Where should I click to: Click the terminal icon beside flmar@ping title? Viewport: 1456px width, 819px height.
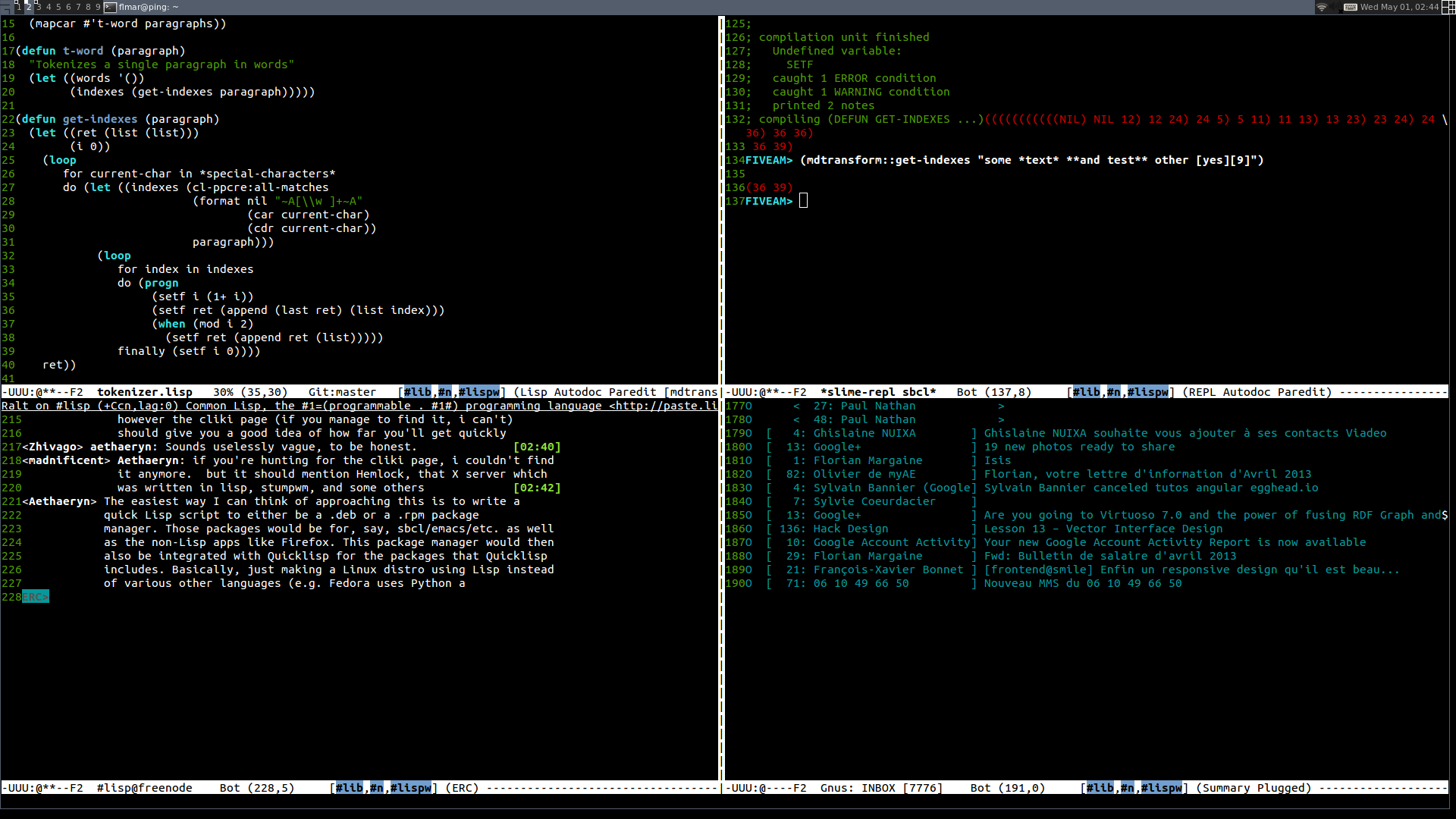(110, 7)
